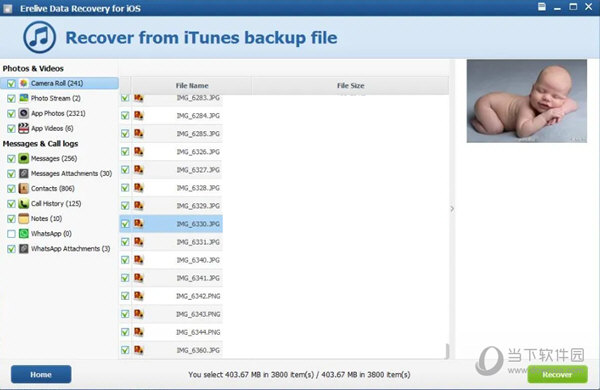Viewport: 600px width, 390px height.
Task: Sort by the File Size column header
Action: [350, 86]
